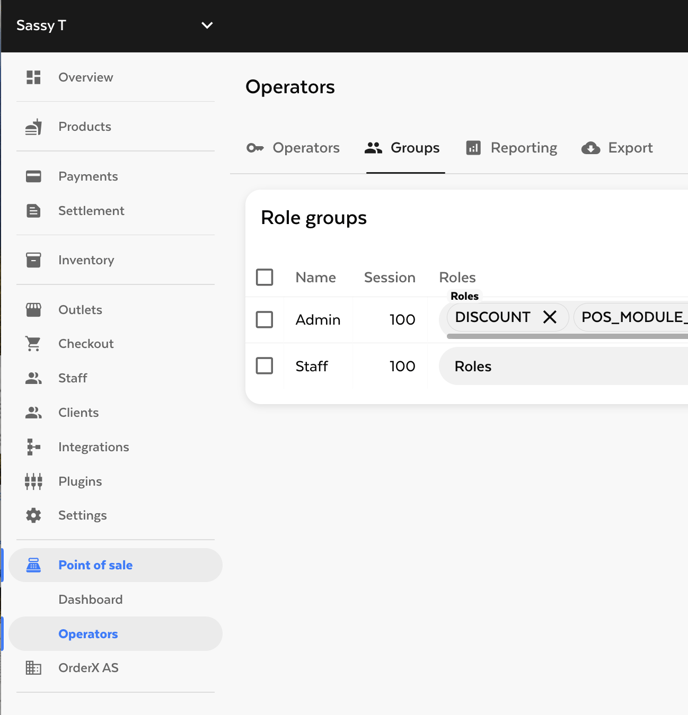Click the Outlets storefront icon

point(33,310)
